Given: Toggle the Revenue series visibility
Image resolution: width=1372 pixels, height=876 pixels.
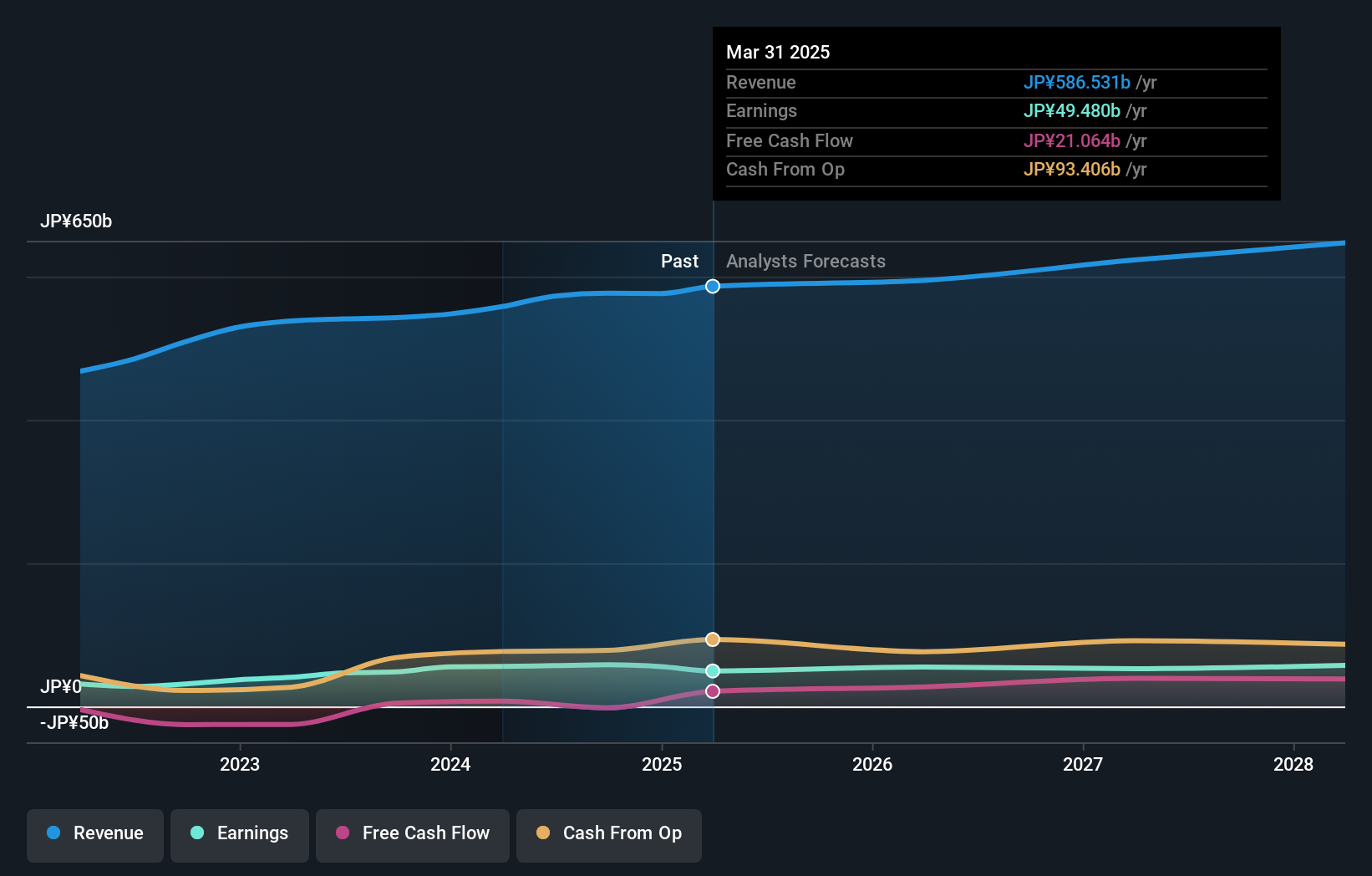Looking at the screenshot, I should click(94, 835).
